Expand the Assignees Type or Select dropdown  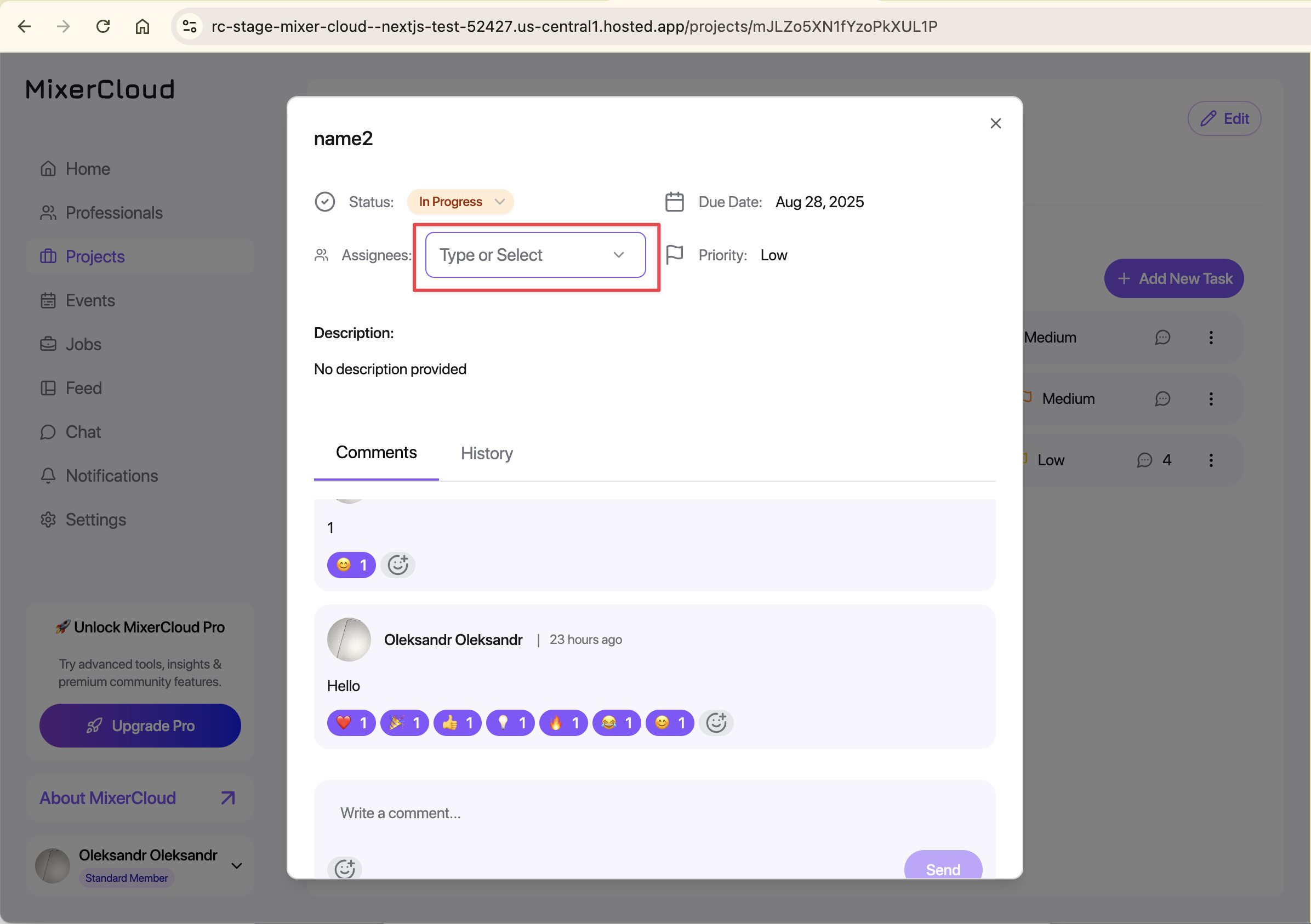point(535,255)
